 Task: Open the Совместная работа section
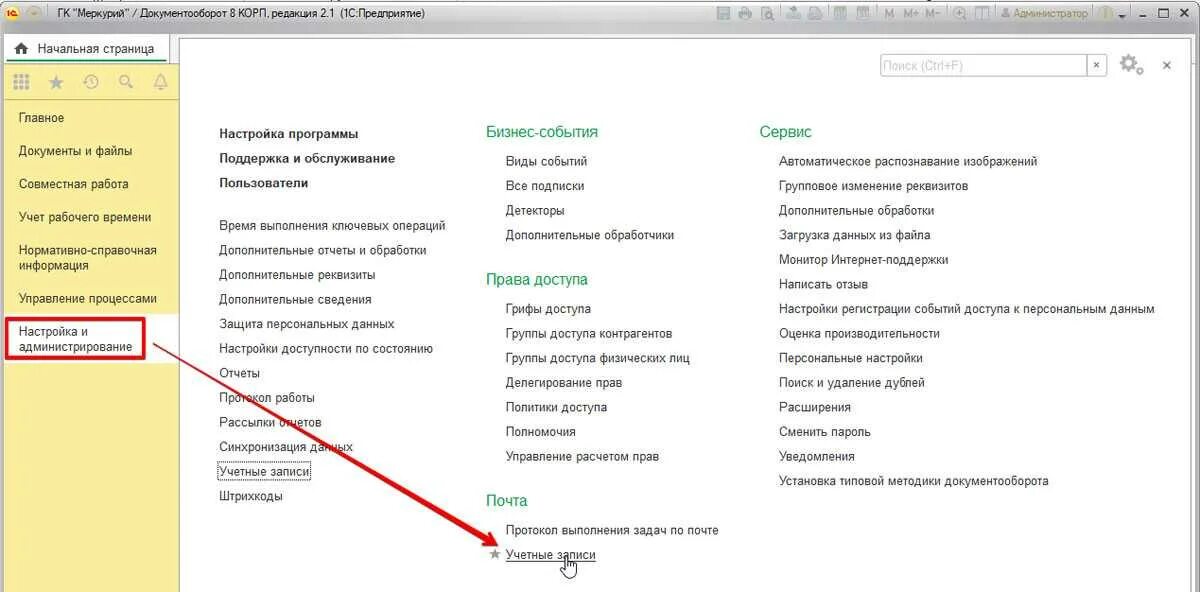[74, 184]
